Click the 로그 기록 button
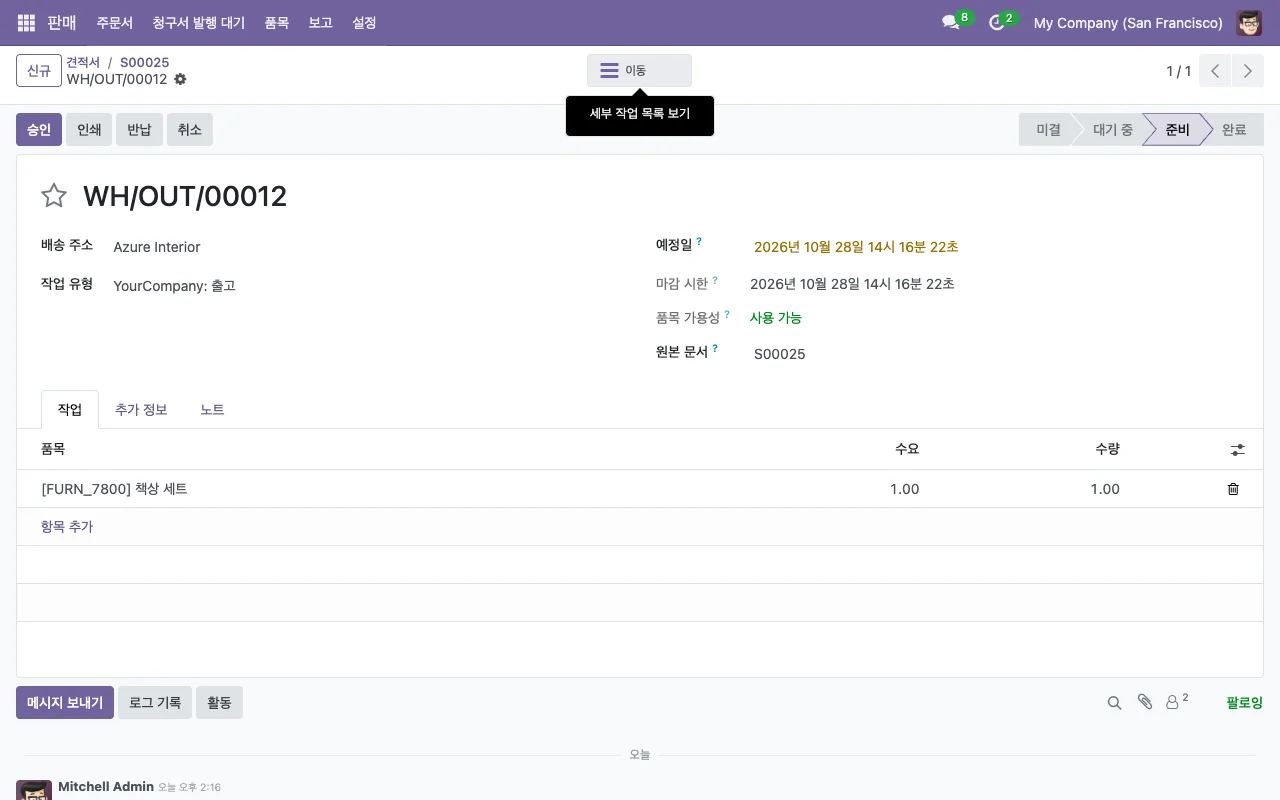The width and height of the screenshot is (1280, 800). 155,703
